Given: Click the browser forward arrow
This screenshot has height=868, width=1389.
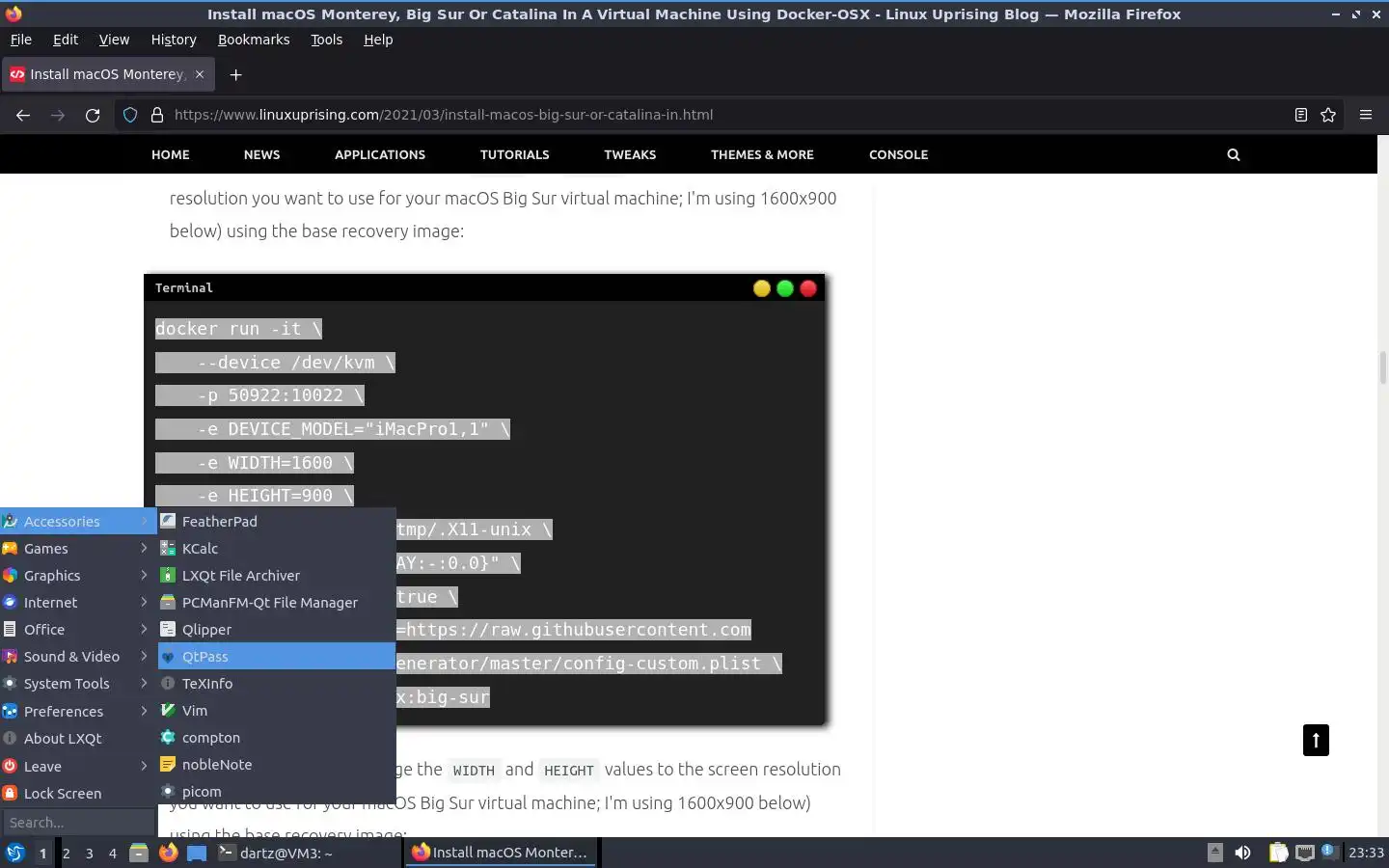Looking at the screenshot, I should (x=58, y=115).
